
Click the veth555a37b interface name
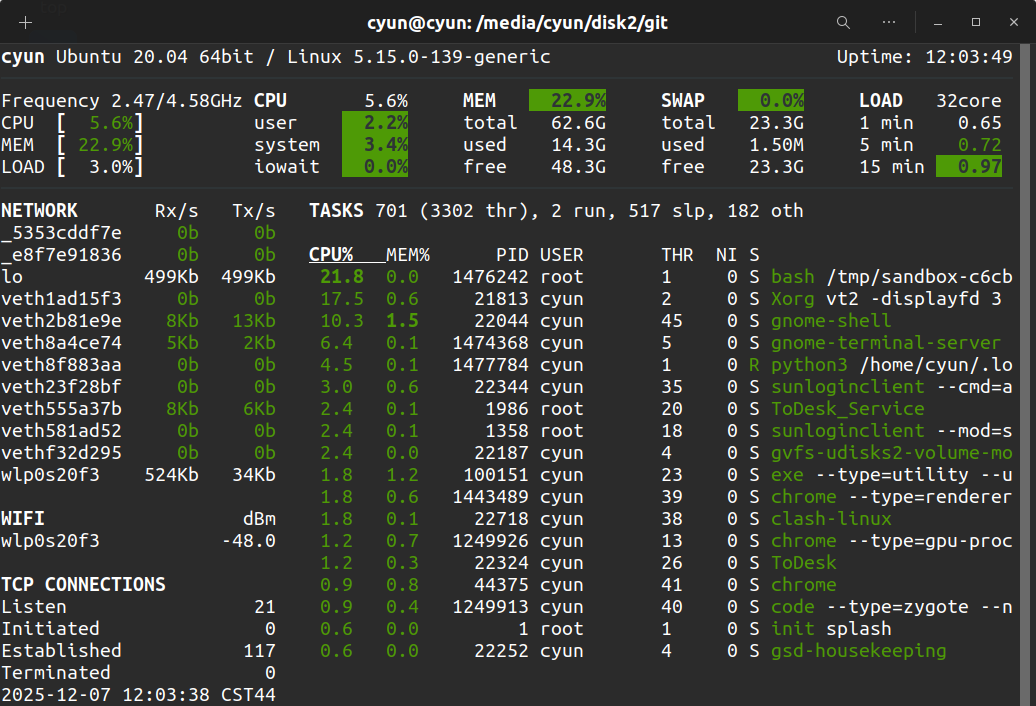point(61,409)
